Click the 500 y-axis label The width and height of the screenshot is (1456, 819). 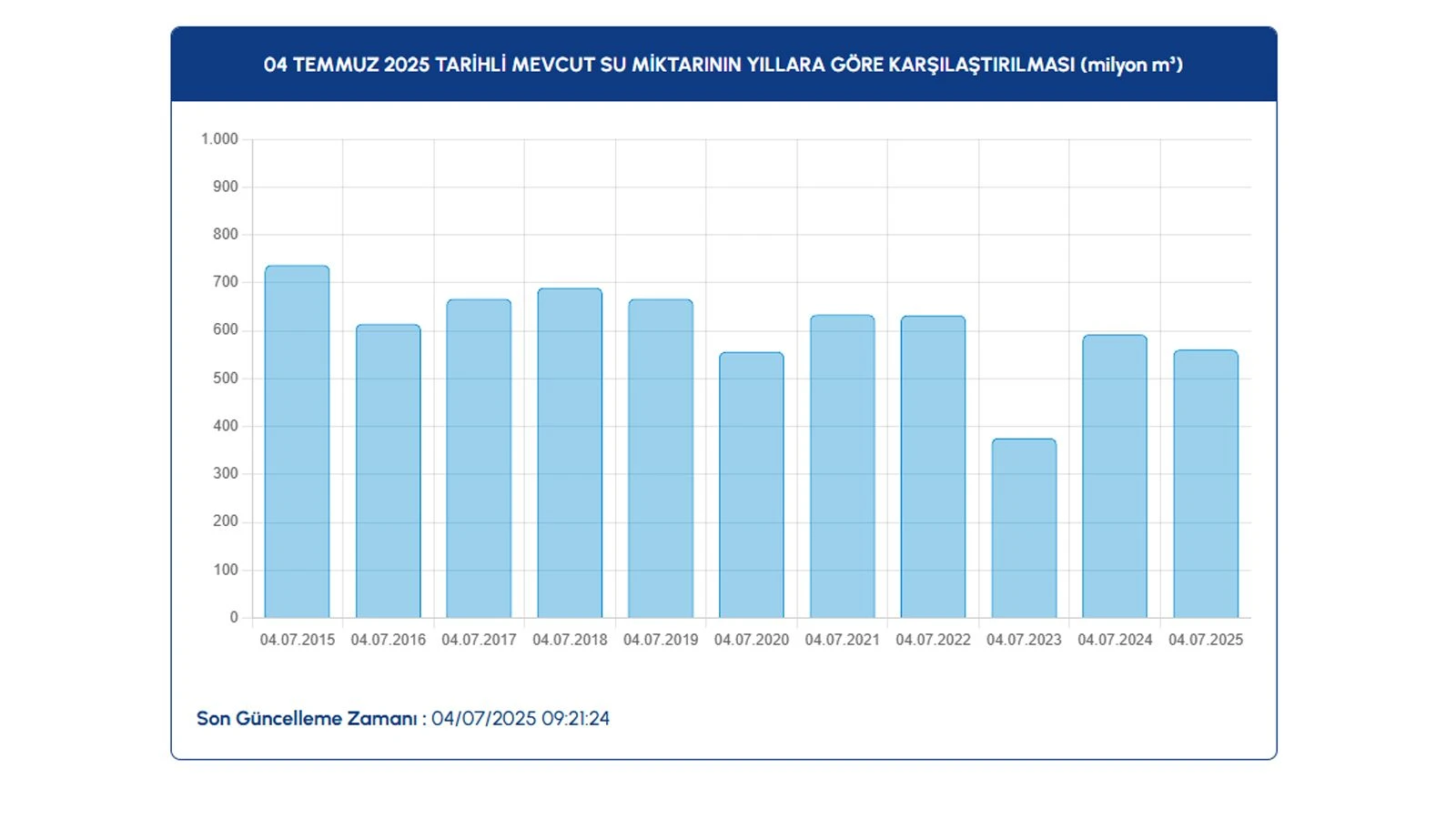pos(225,379)
